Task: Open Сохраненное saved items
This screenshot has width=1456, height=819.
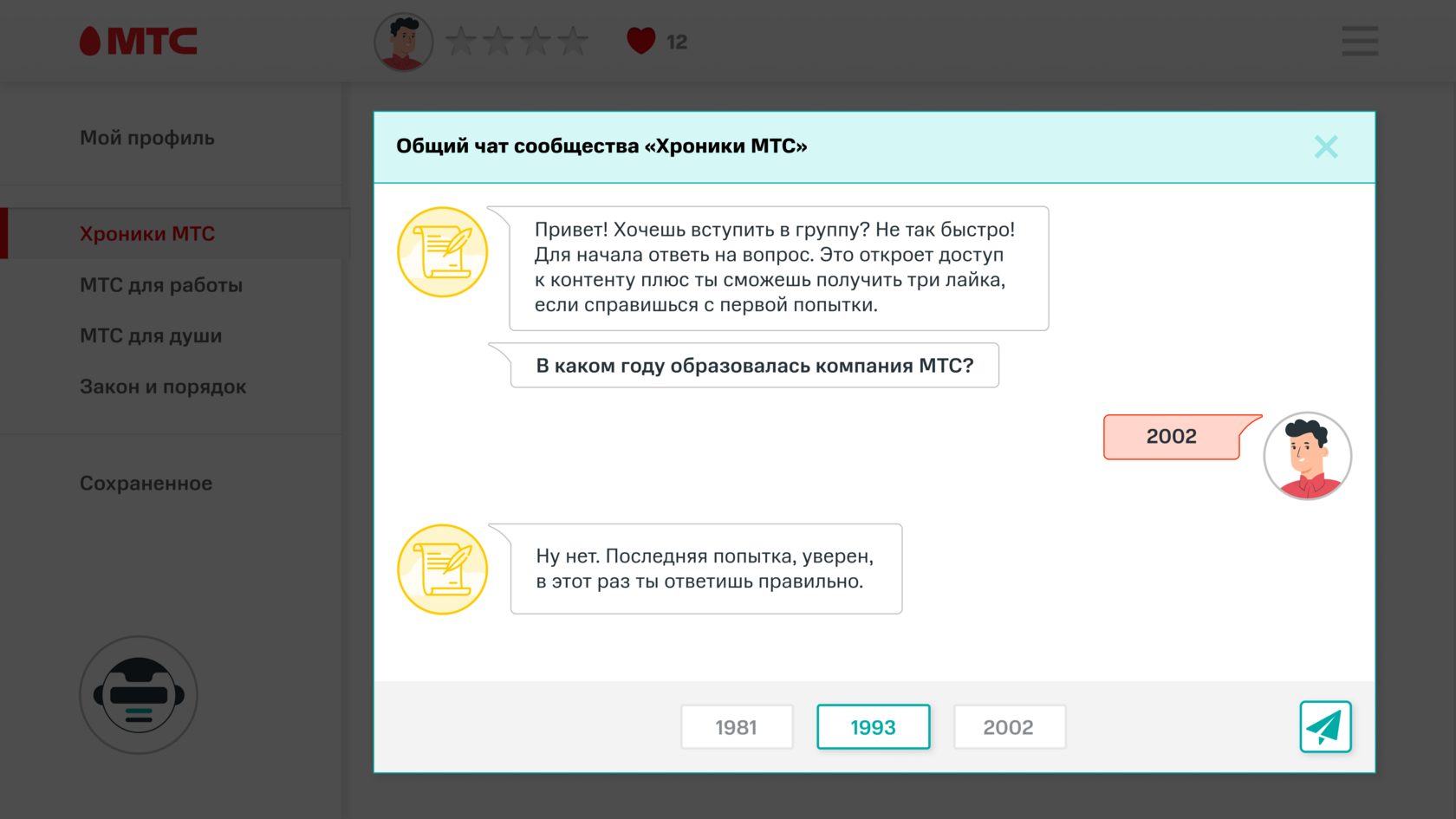Action: [146, 484]
